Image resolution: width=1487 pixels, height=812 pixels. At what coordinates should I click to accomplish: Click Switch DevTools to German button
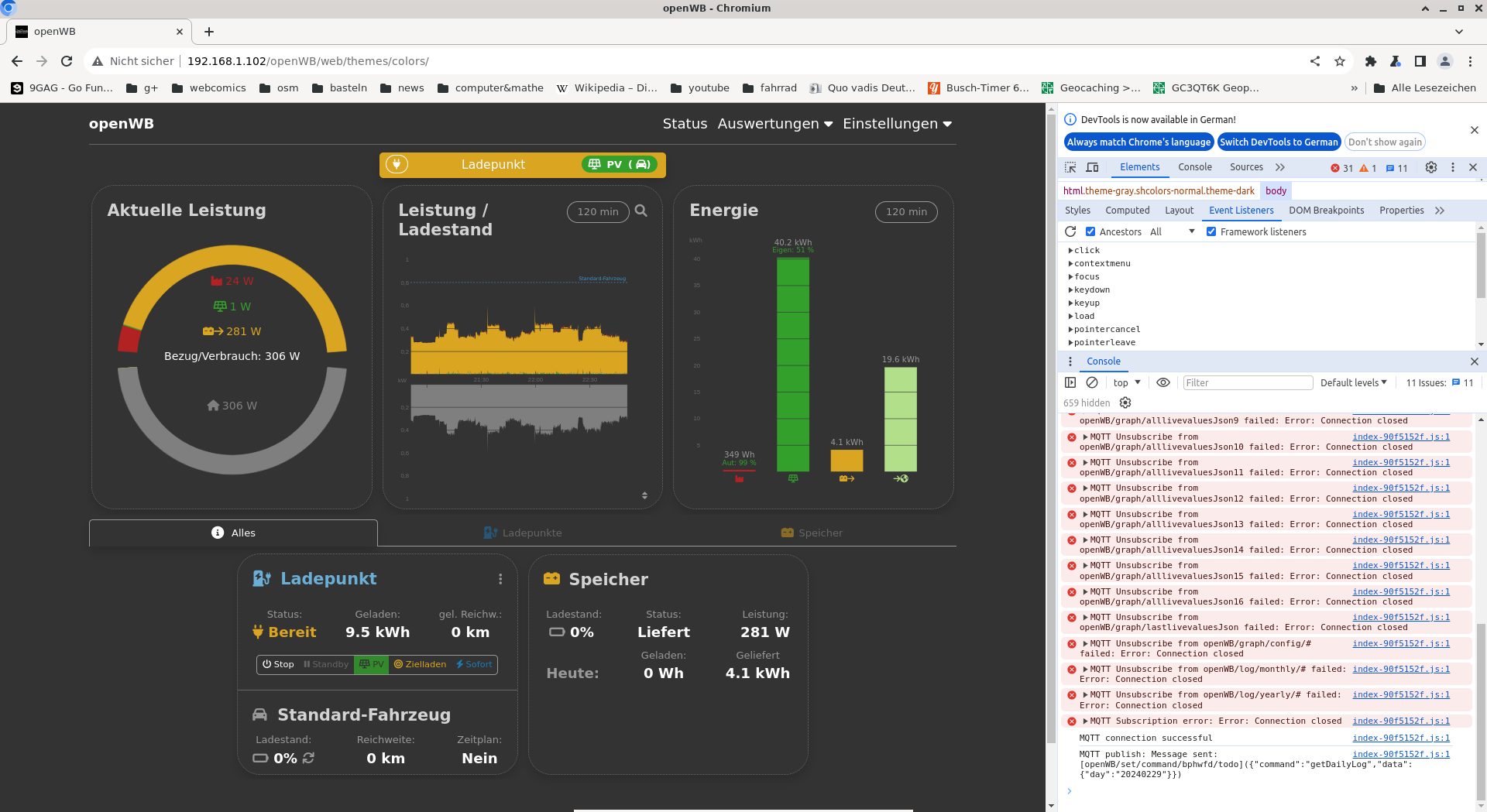tap(1278, 142)
